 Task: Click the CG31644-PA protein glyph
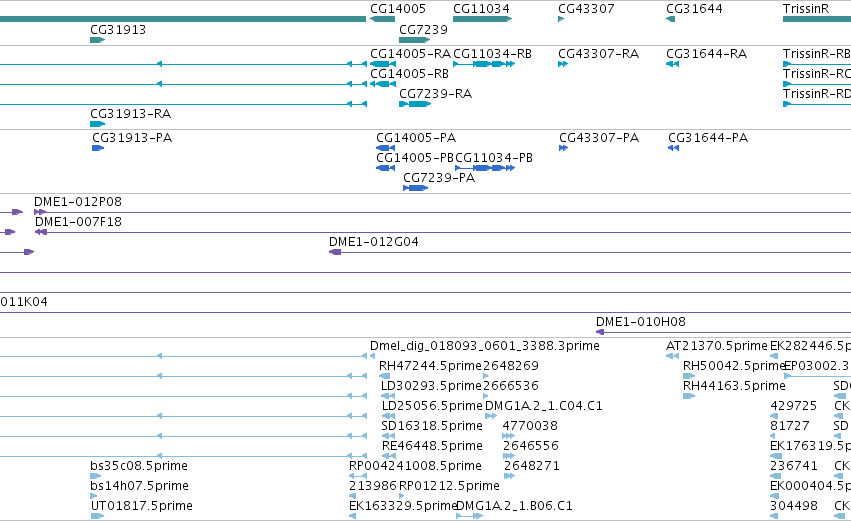point(674,148)
